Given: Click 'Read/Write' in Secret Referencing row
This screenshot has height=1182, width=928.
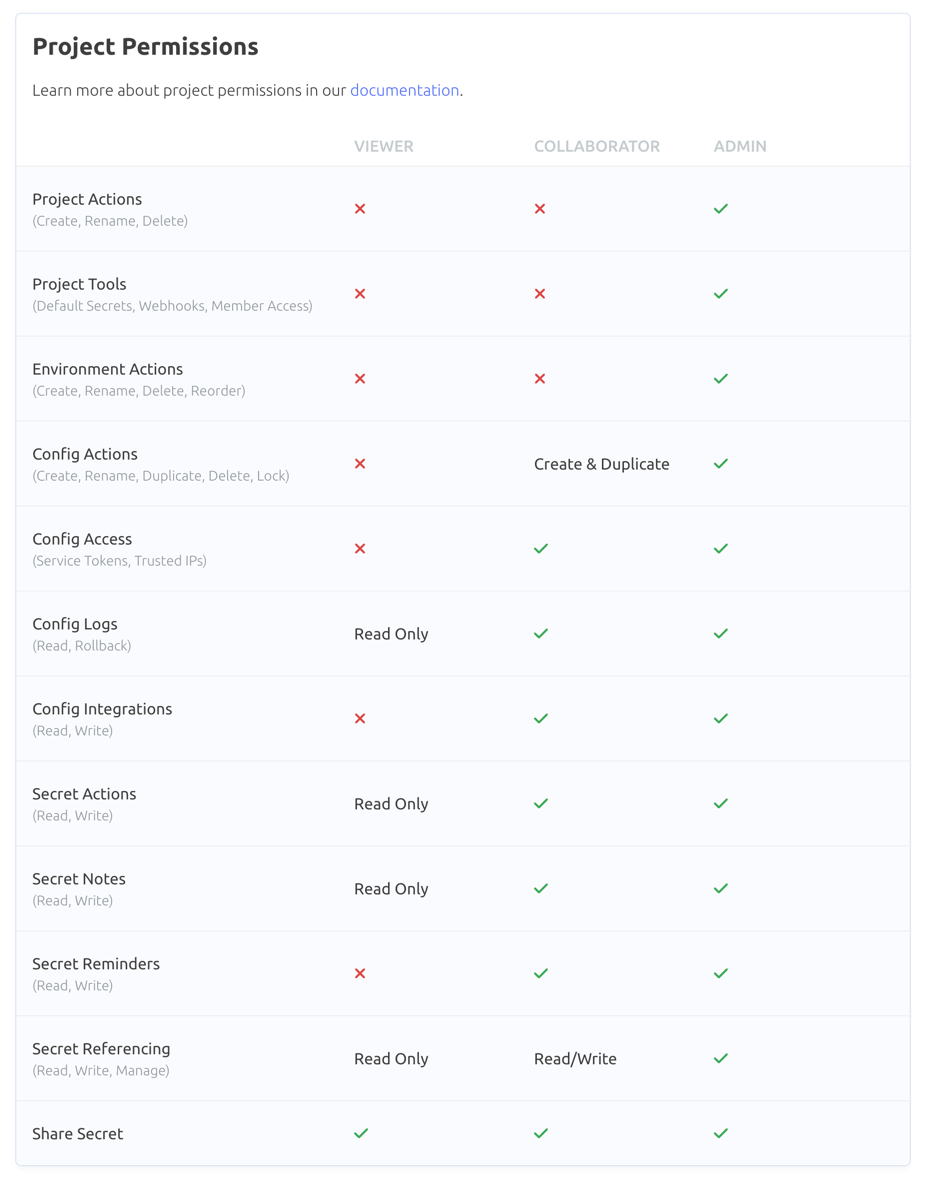Looking at the screenshot, I should click(x=575, y=1059).
